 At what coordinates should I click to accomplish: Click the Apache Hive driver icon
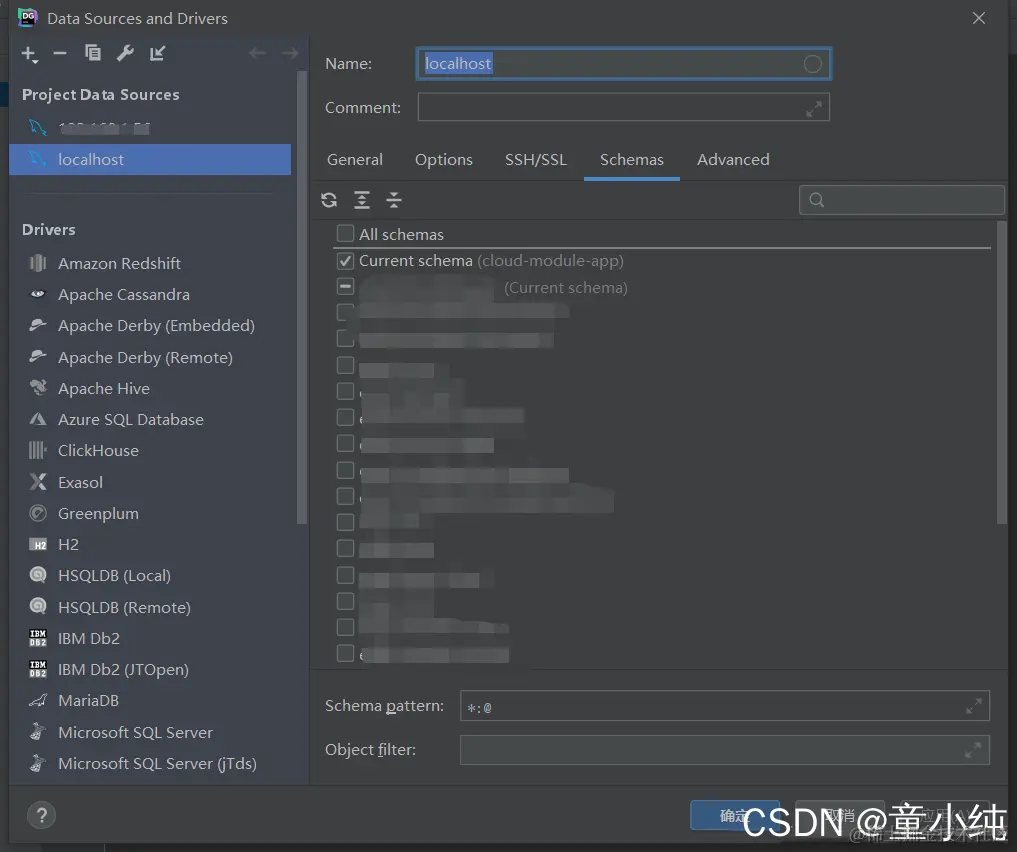38,388
